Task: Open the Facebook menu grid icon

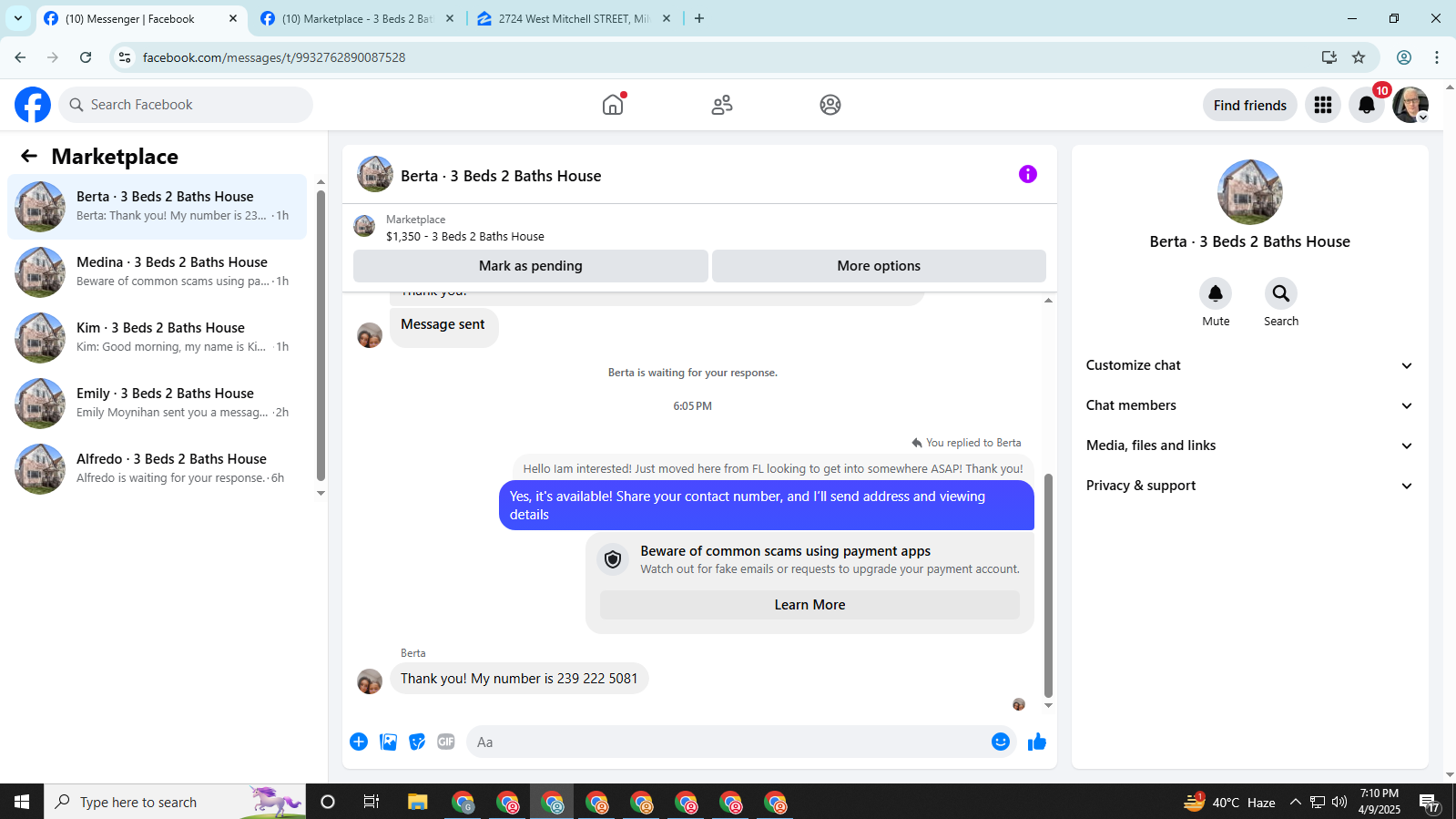Action: click(x=1323, y=105)
